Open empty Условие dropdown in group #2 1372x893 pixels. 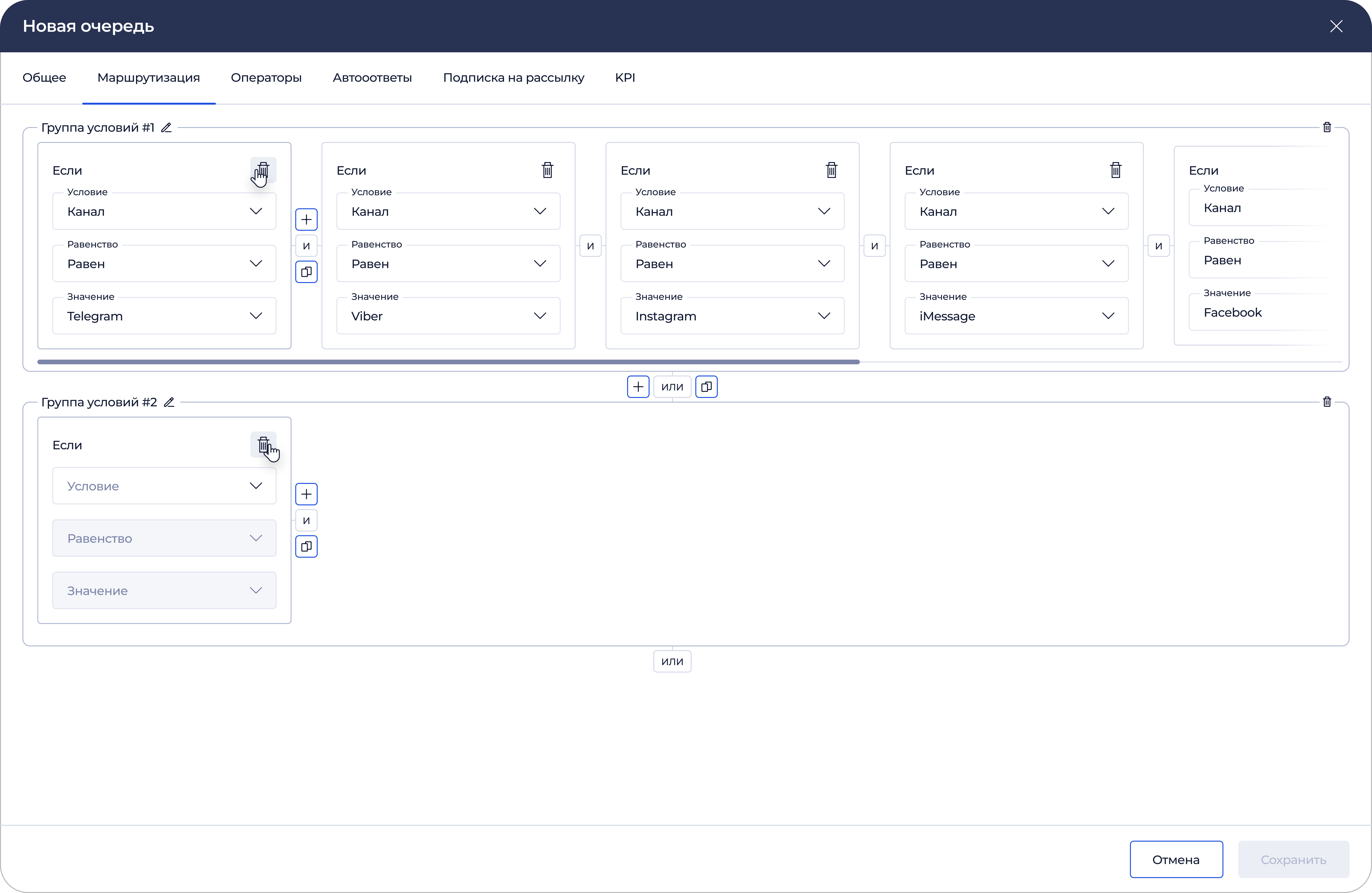coord(164,486)
